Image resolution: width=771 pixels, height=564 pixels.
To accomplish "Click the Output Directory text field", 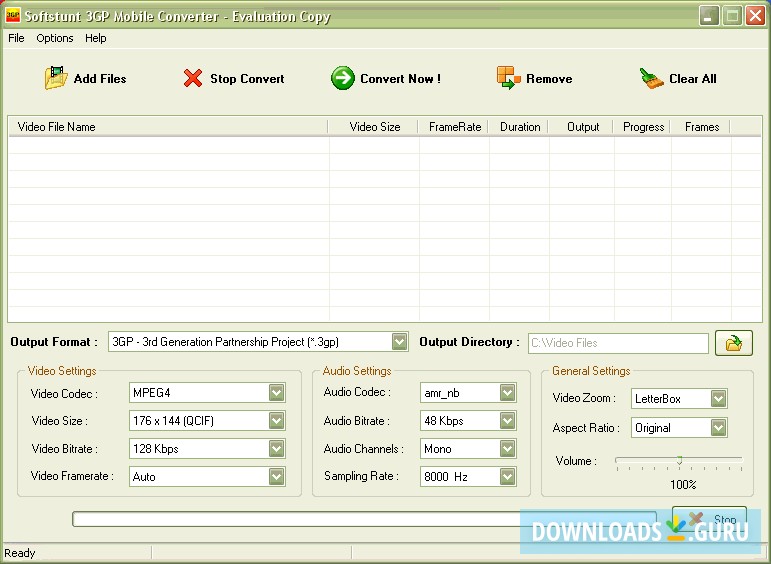I will (618, 343).
